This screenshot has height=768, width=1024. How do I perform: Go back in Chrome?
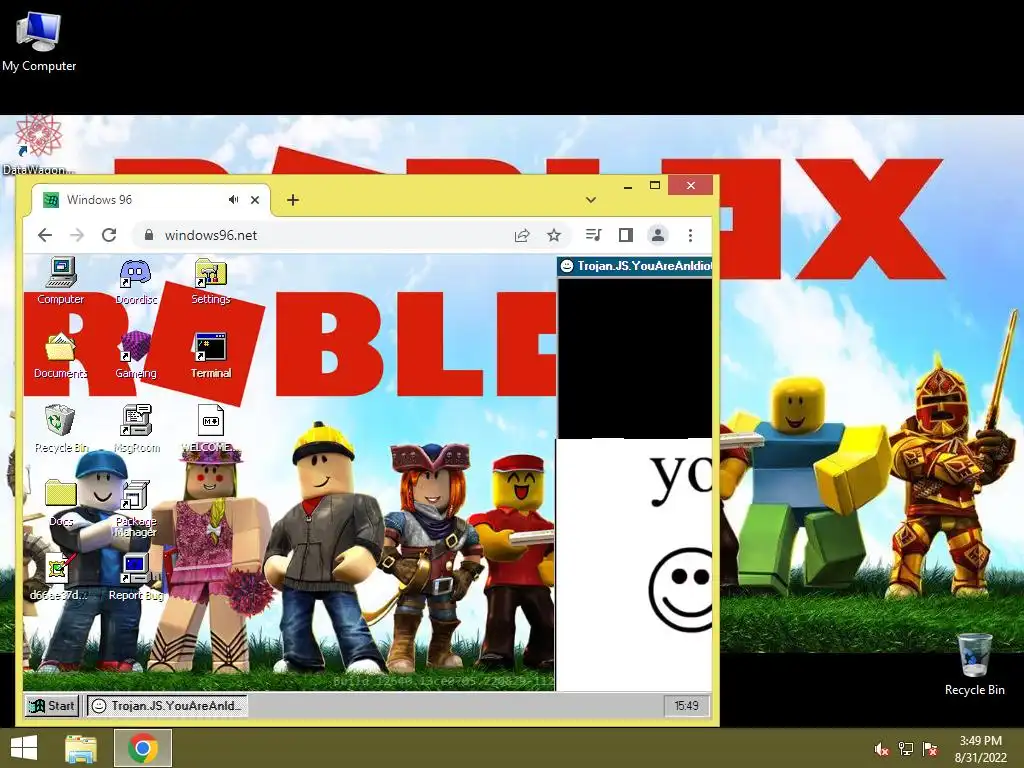pos(45,235)
